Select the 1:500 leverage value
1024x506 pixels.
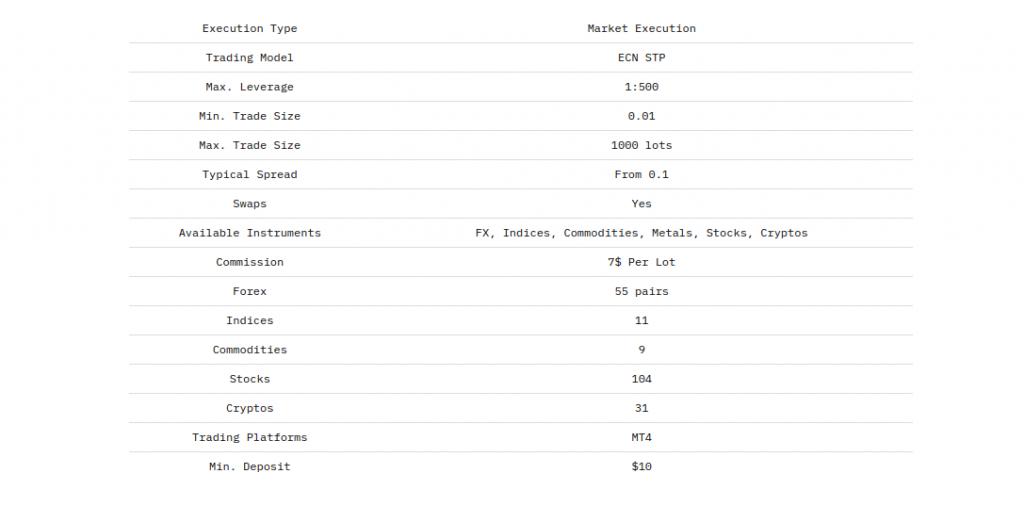641,87
